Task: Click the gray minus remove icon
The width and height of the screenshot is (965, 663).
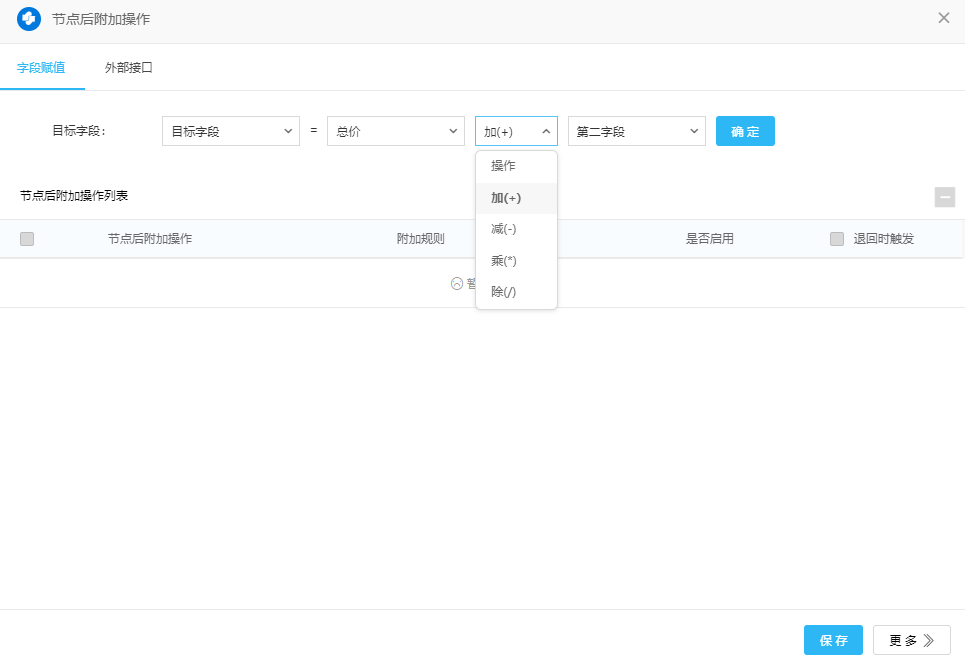Action: pos(944,197)
